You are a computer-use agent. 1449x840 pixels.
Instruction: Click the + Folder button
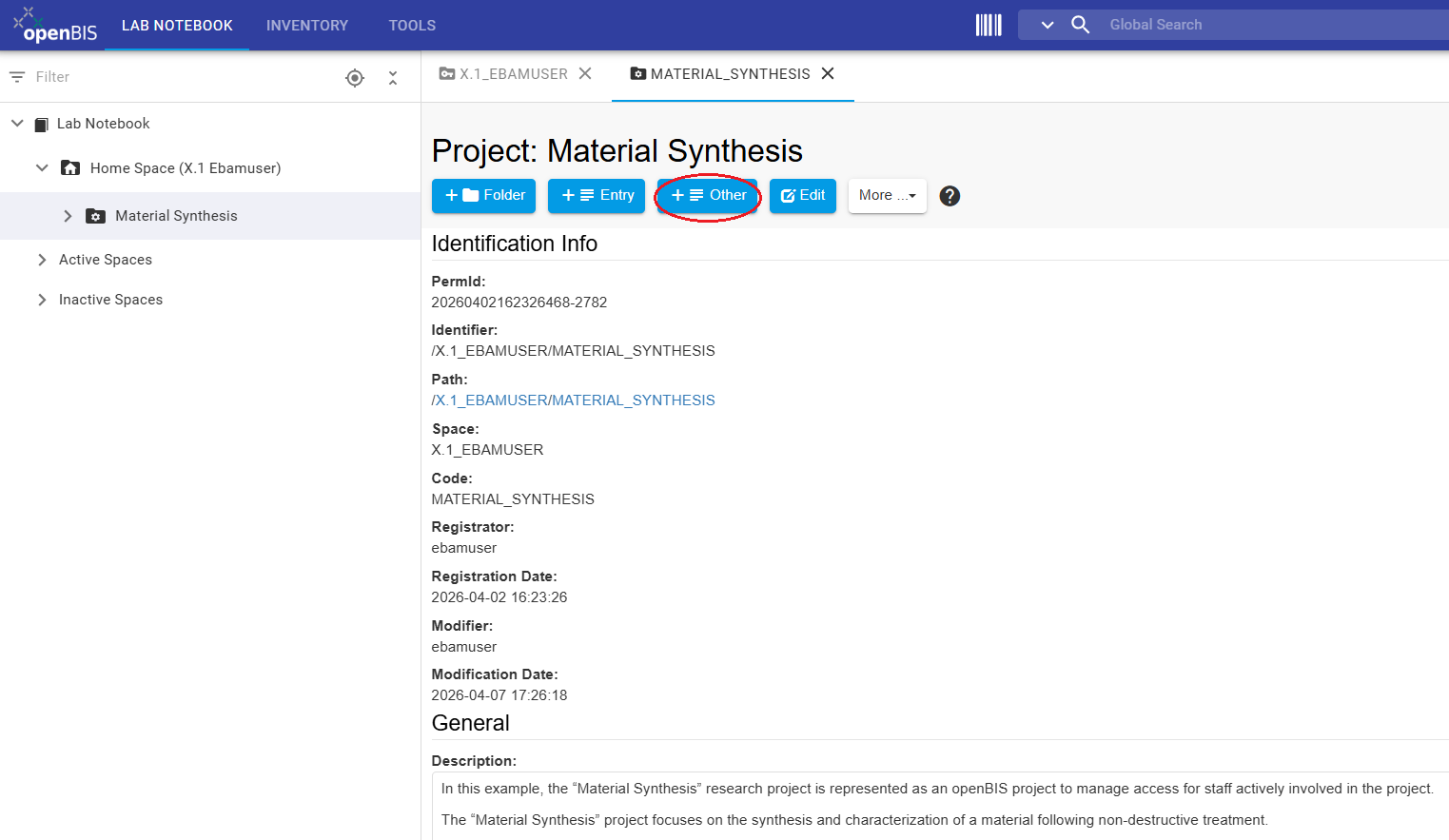coord(484,196)
